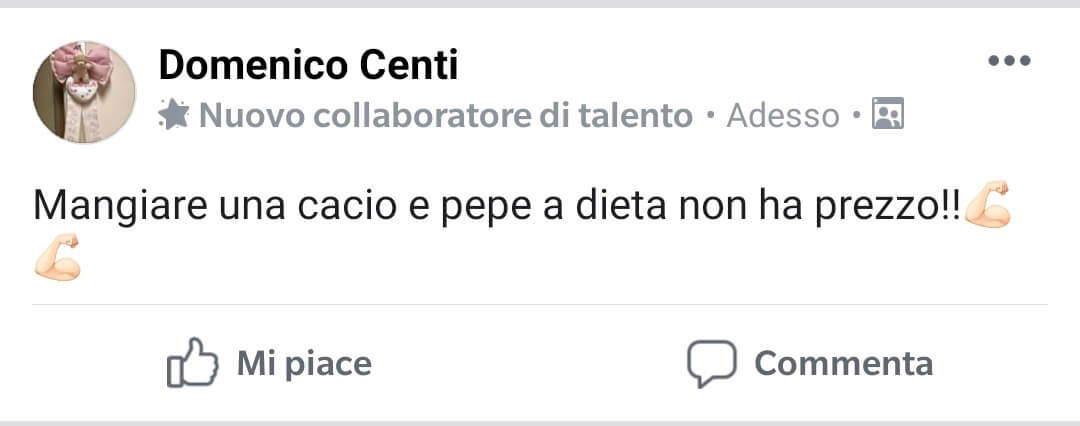1080x426 pixels.
Task: Click the group audience icon beside Adesso
Action: 888,116
